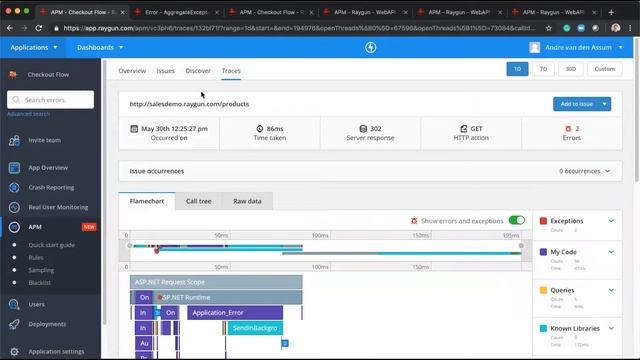This screenshot has width=640, height=360.
Task: Click the red Exceptions color swatch
Action: (543, 221)
